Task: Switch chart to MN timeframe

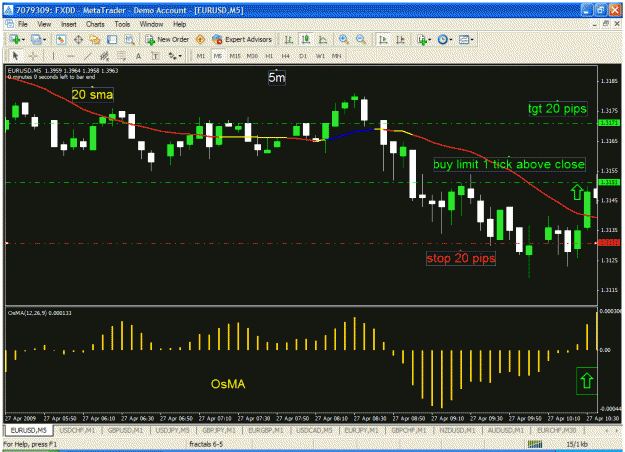Action: click(337, 56)
